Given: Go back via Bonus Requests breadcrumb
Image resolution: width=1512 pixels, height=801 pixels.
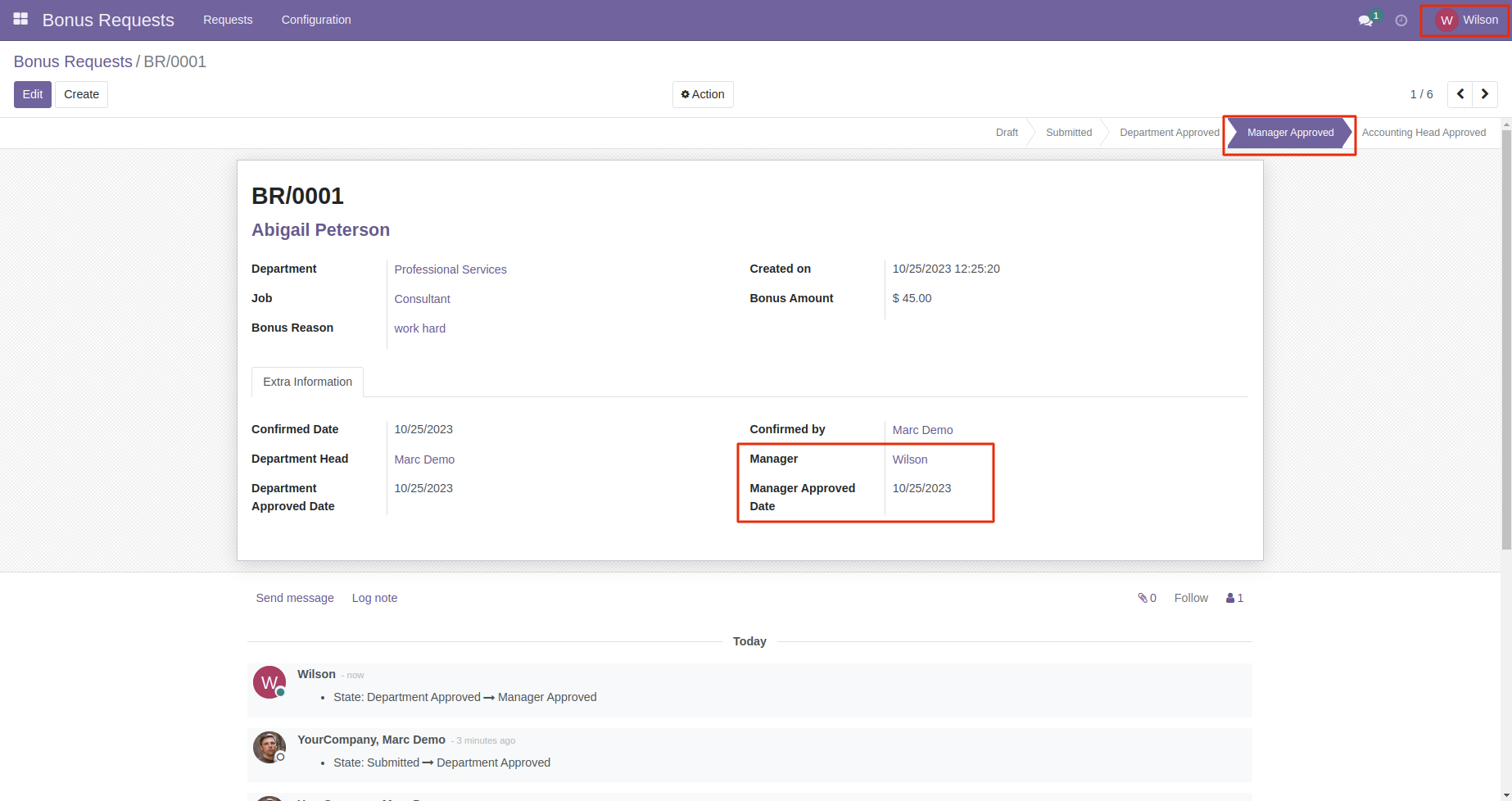Looking at the screenshot, I should (73, 61).
